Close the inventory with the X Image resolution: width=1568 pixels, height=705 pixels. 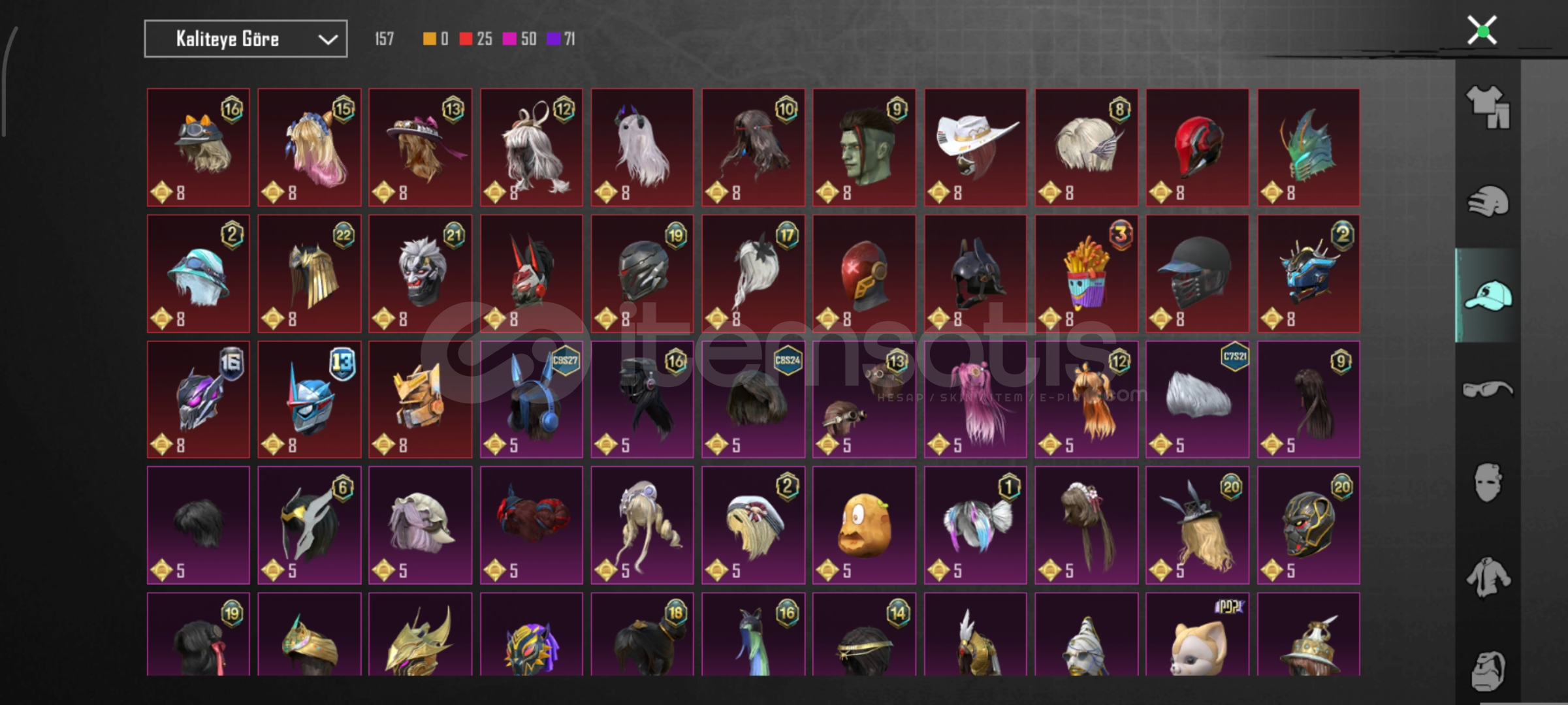(1482, 31)
